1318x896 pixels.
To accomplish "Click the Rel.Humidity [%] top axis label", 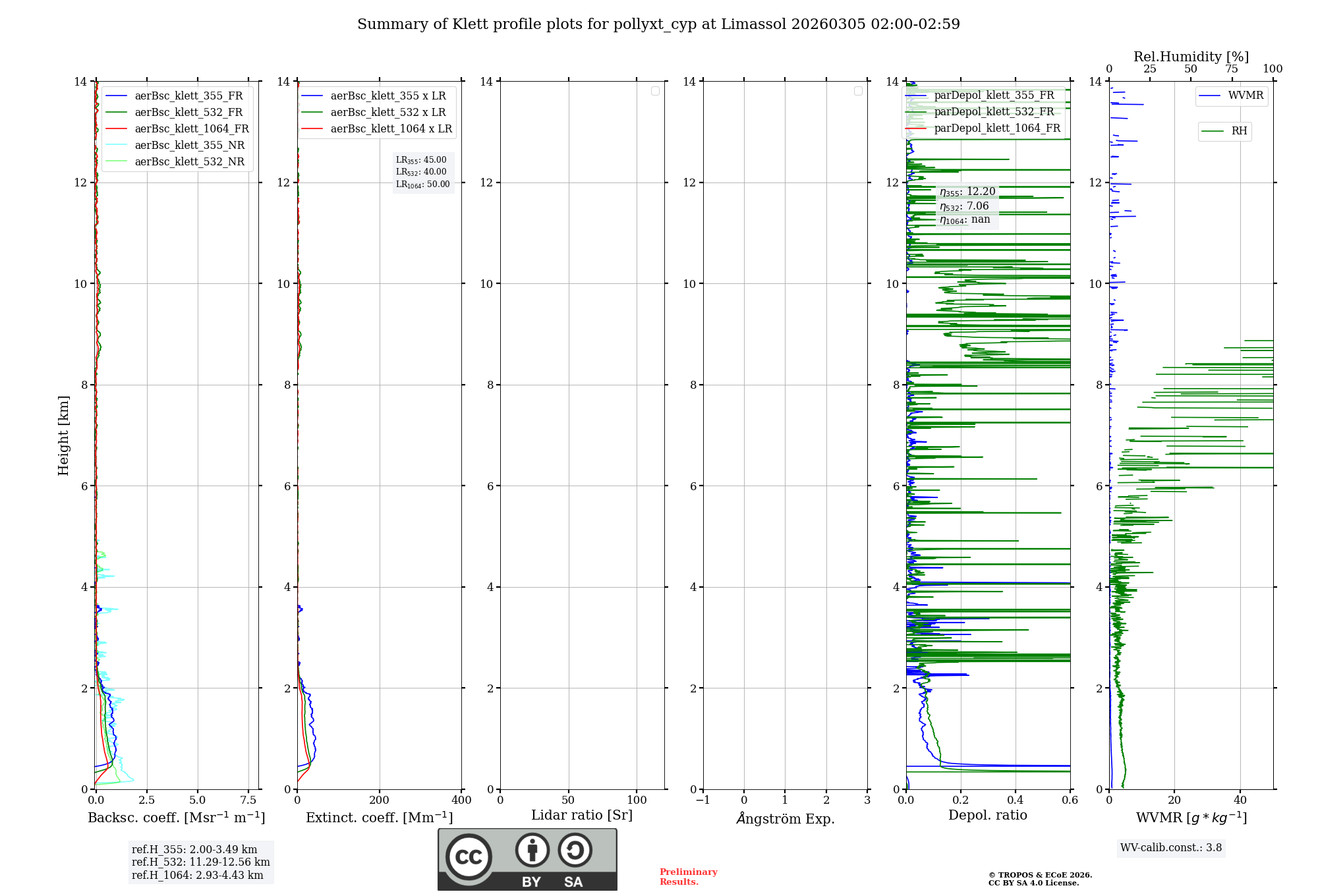I will click(1191, 57).
